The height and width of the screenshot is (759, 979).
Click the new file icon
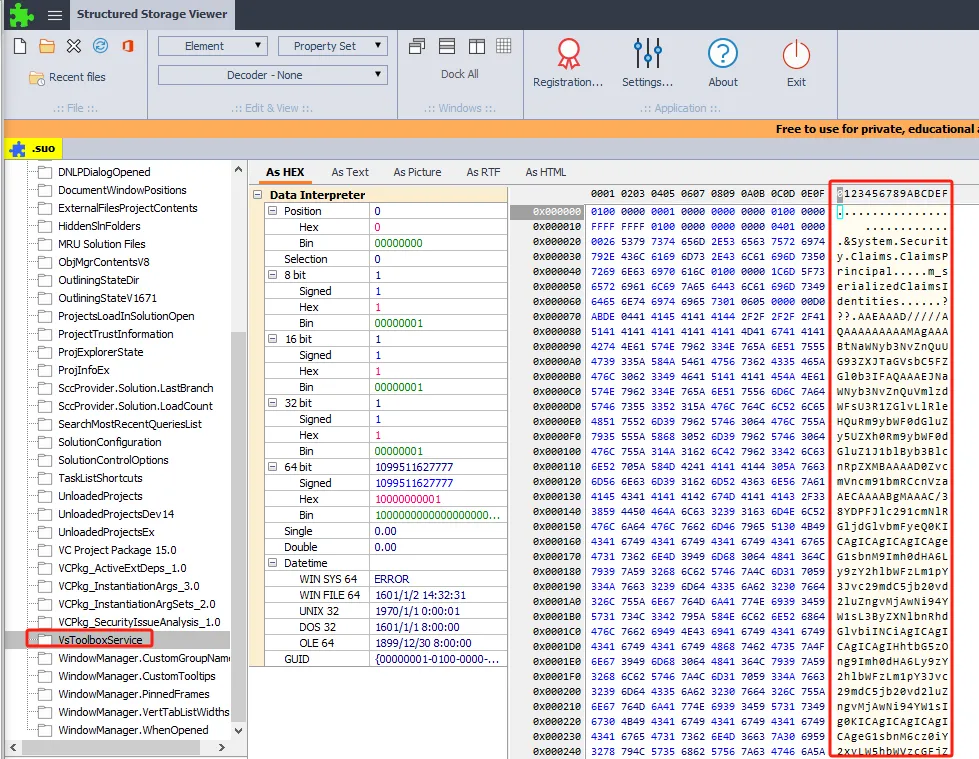pos(20,46)
